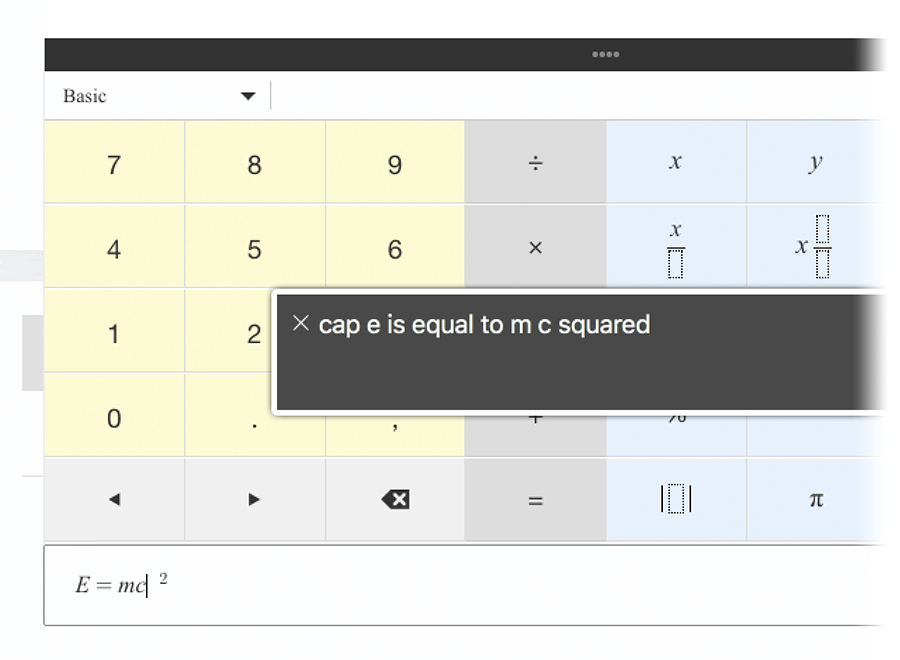Tap the number 9 key
The image size is (900, 660).
pyautogui.click(x=395, y=163)
